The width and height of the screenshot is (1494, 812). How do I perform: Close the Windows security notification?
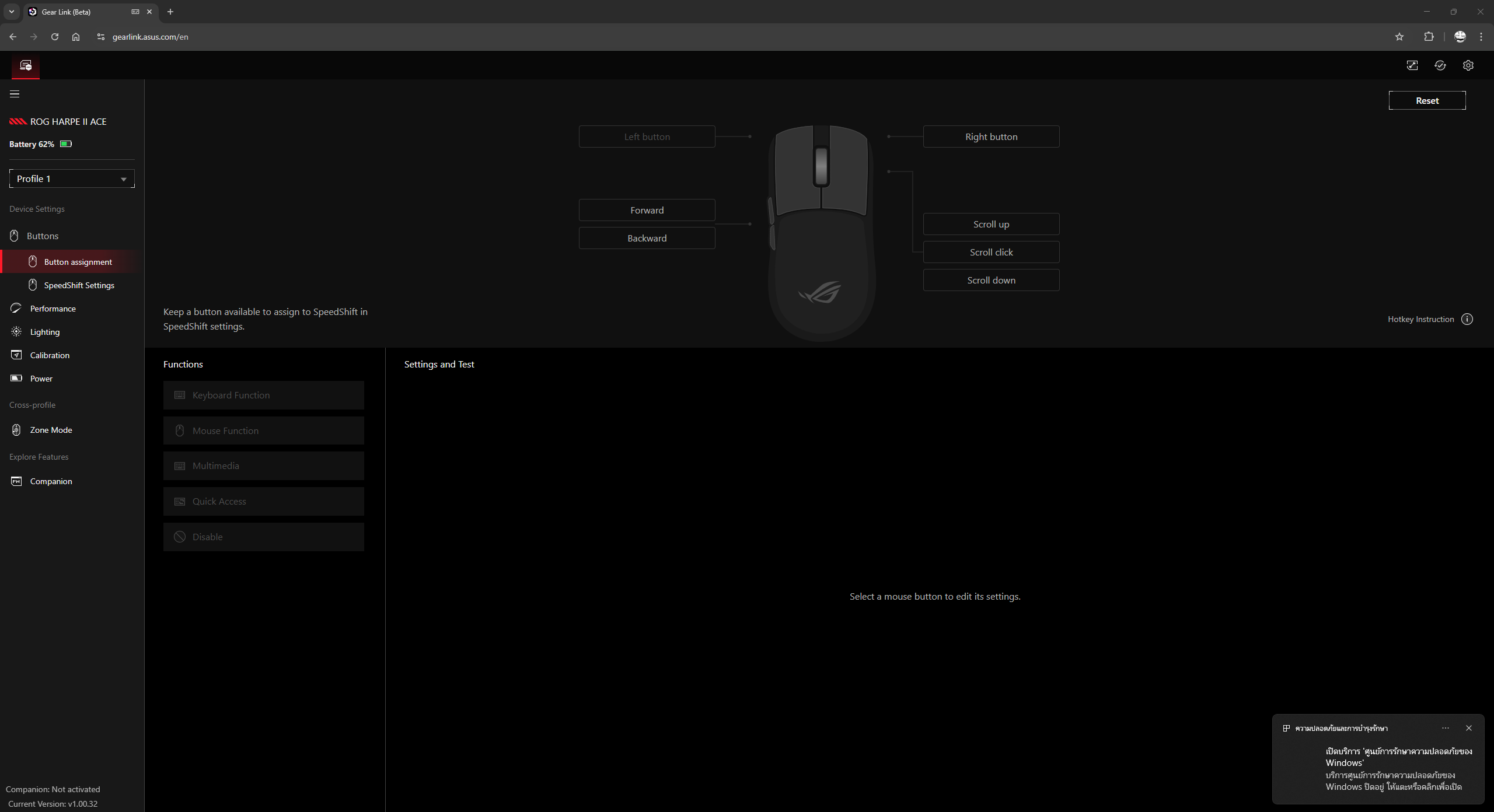1468,728
